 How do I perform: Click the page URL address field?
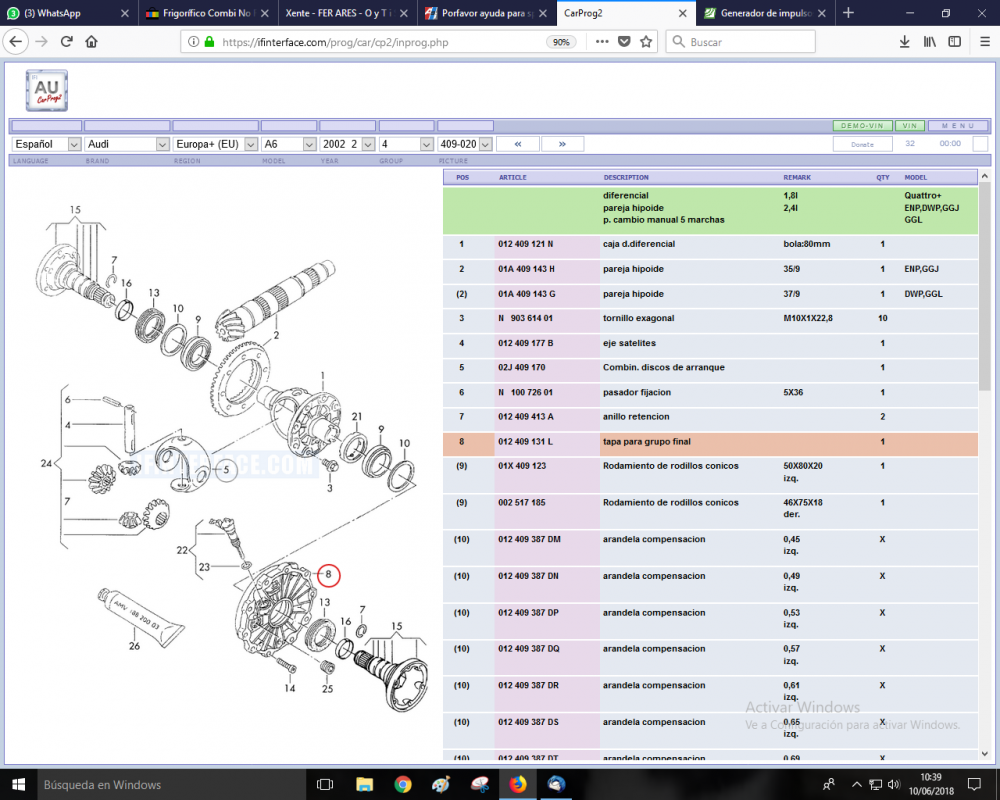(383, 42)
